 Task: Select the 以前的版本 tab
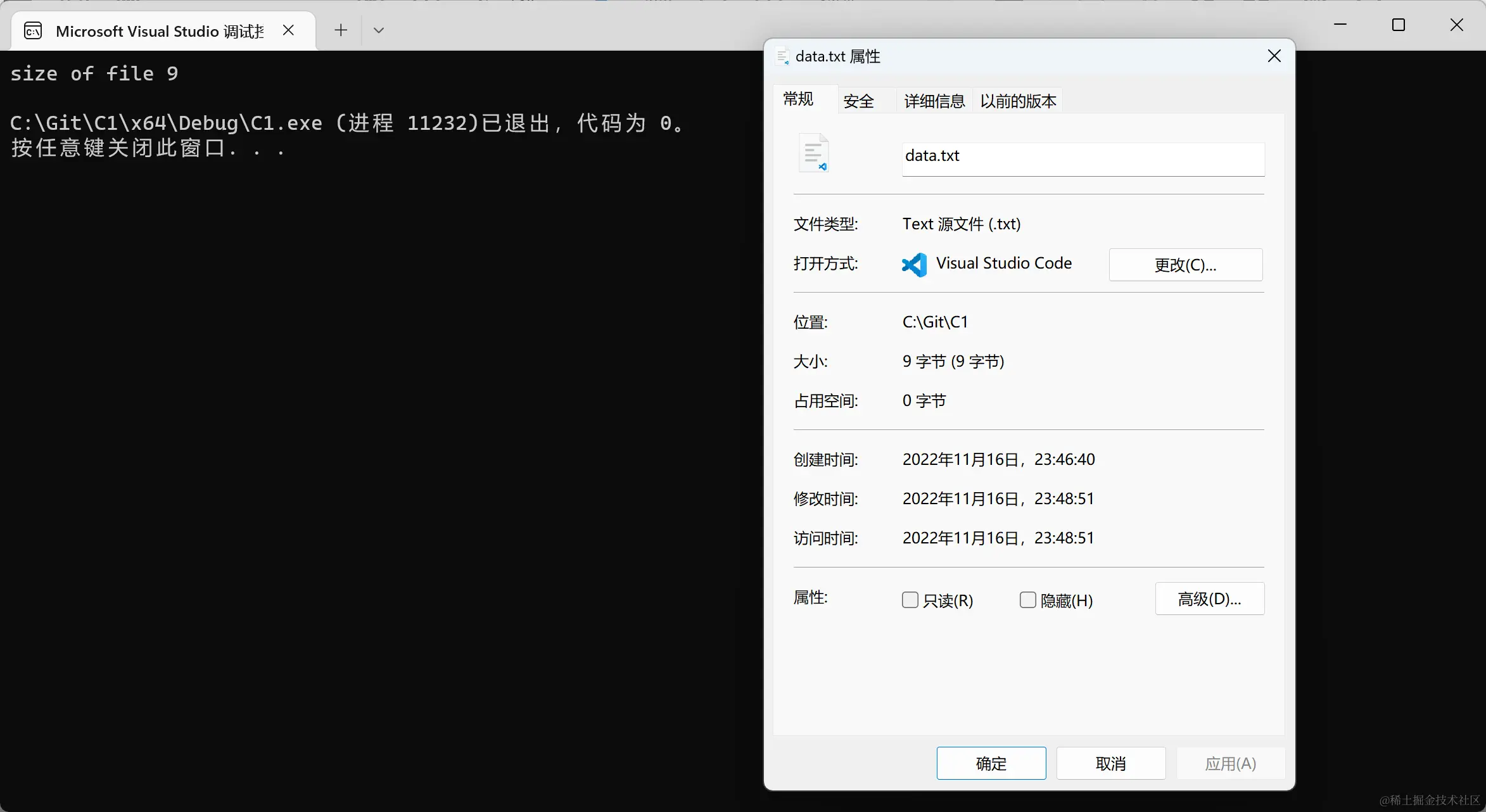click(x=1018, y=101)
